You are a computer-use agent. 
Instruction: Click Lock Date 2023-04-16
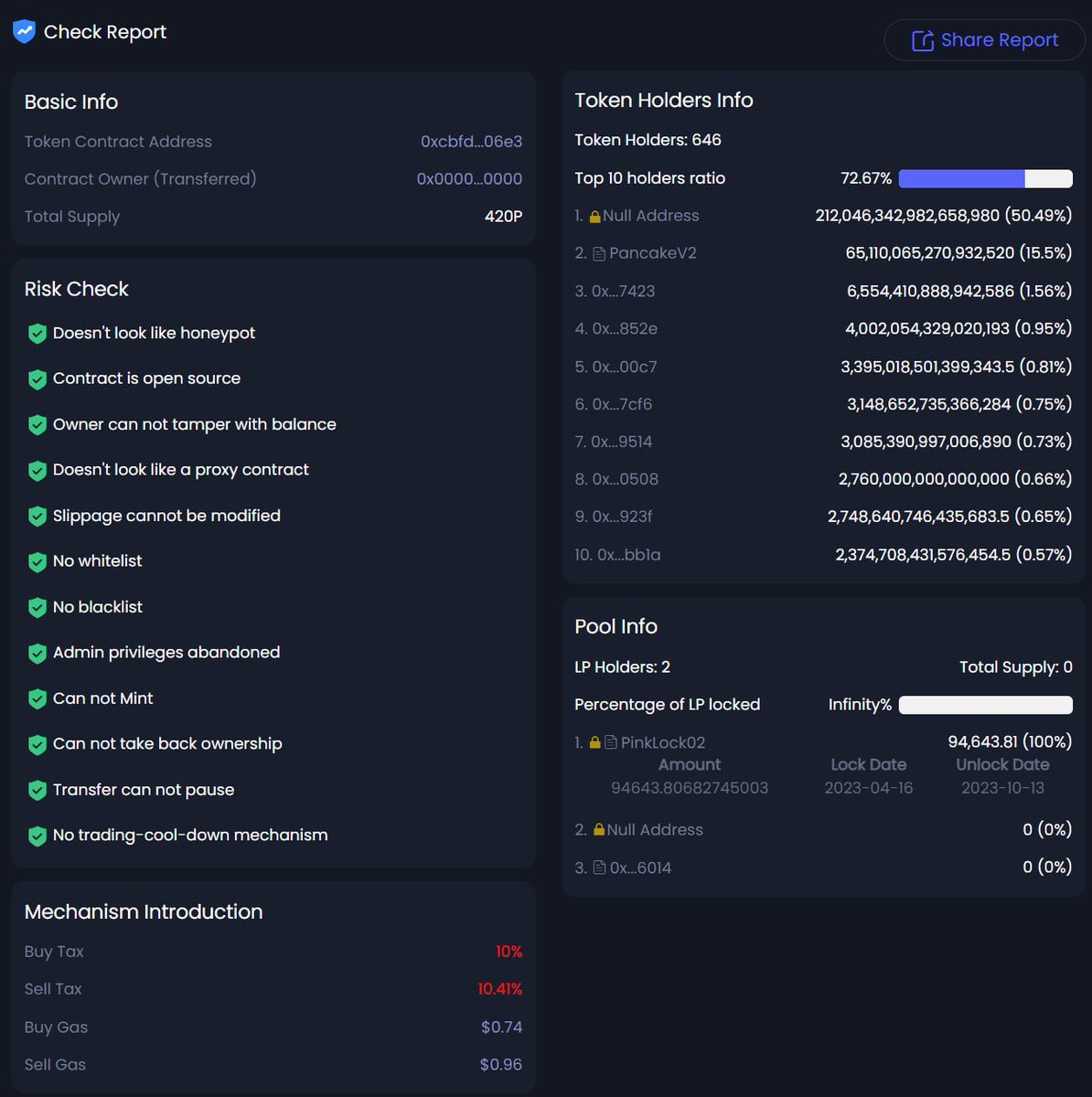click(869, 788)
